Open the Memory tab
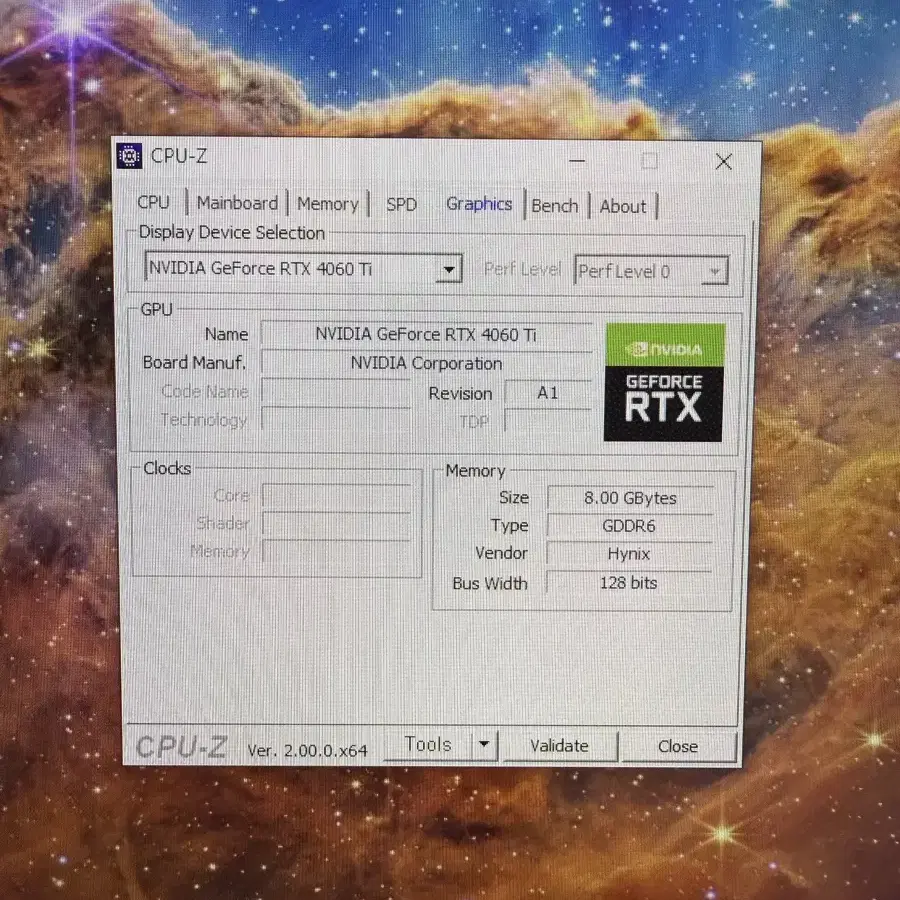Screen dimensions: 900x900 (x=328, y=204)
